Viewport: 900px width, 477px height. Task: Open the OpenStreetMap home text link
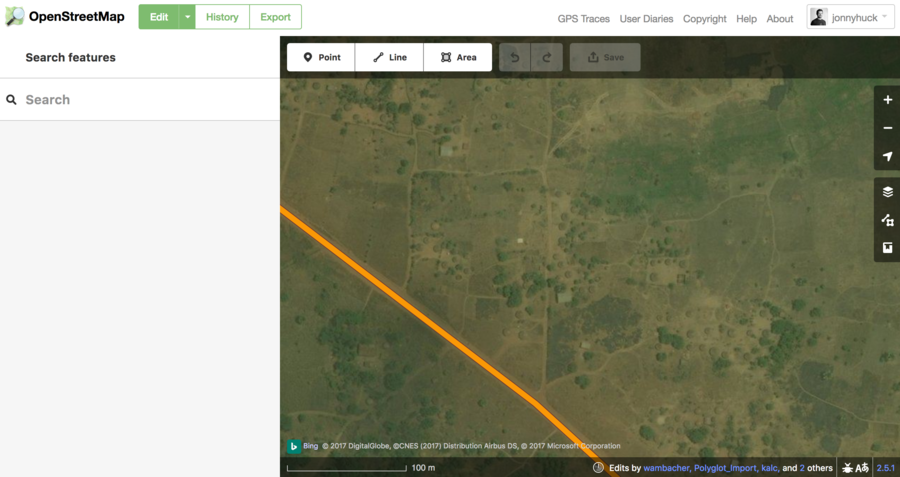pyautogui.click(x=76, y=17)
